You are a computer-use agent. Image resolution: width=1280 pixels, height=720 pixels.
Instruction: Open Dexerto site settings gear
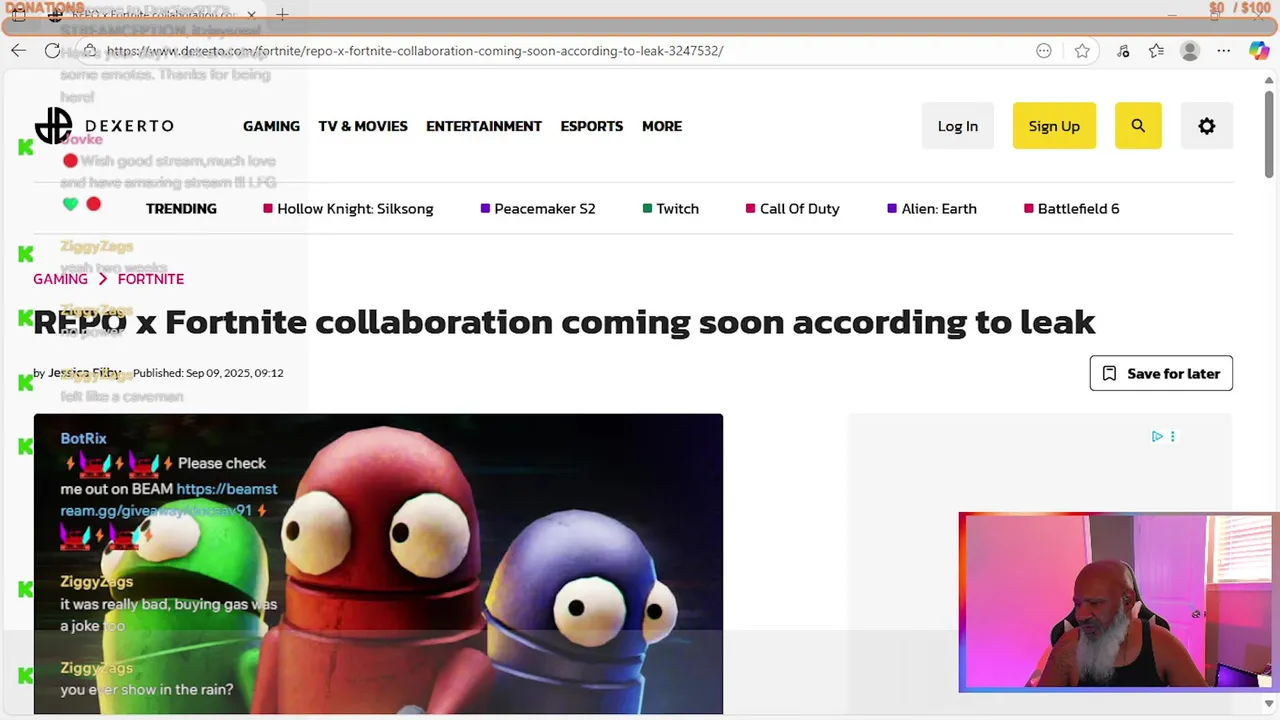pos(1207,126)
